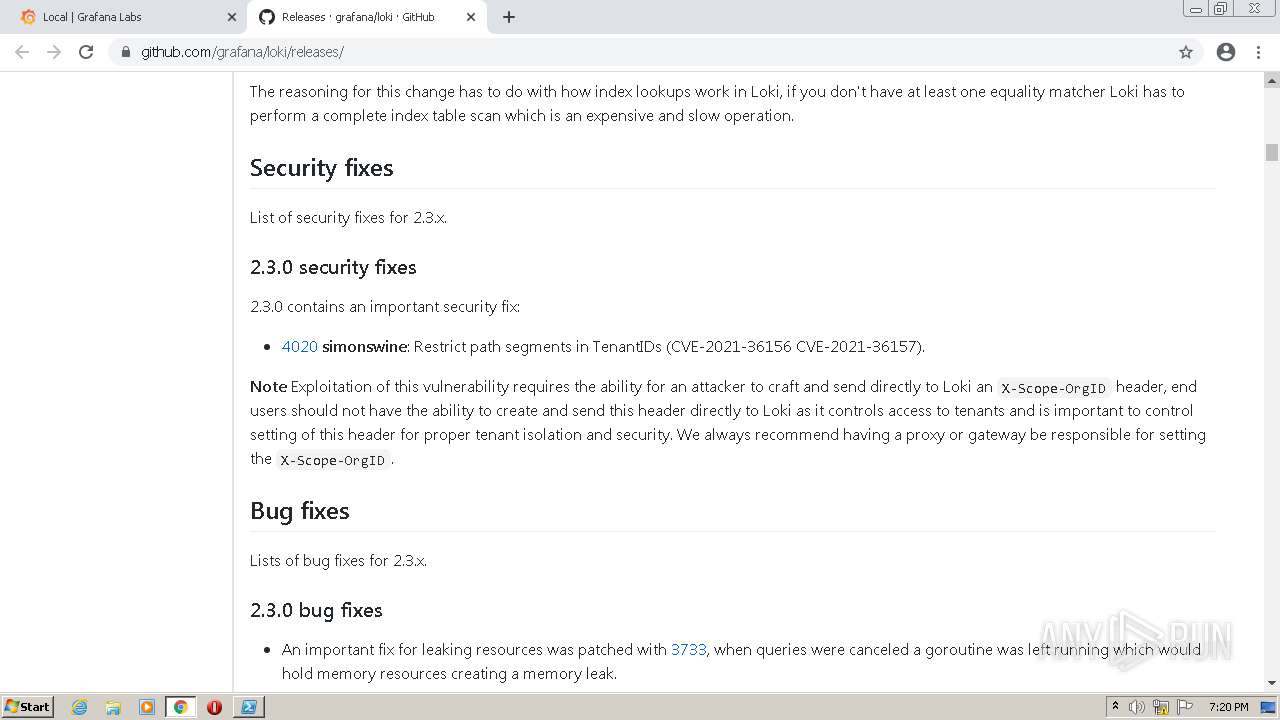Click the address bar URL field
This screenshot has height=720, width=1280.
coord(600,52)
